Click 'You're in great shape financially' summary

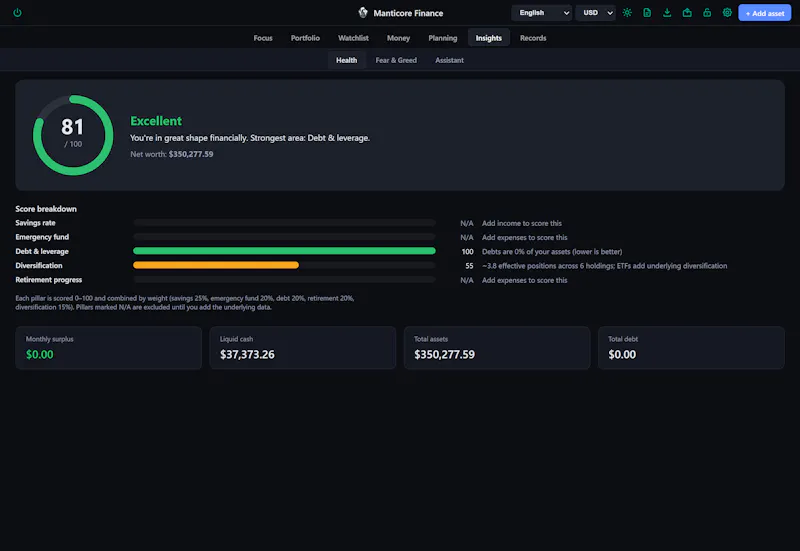point(250,138)
